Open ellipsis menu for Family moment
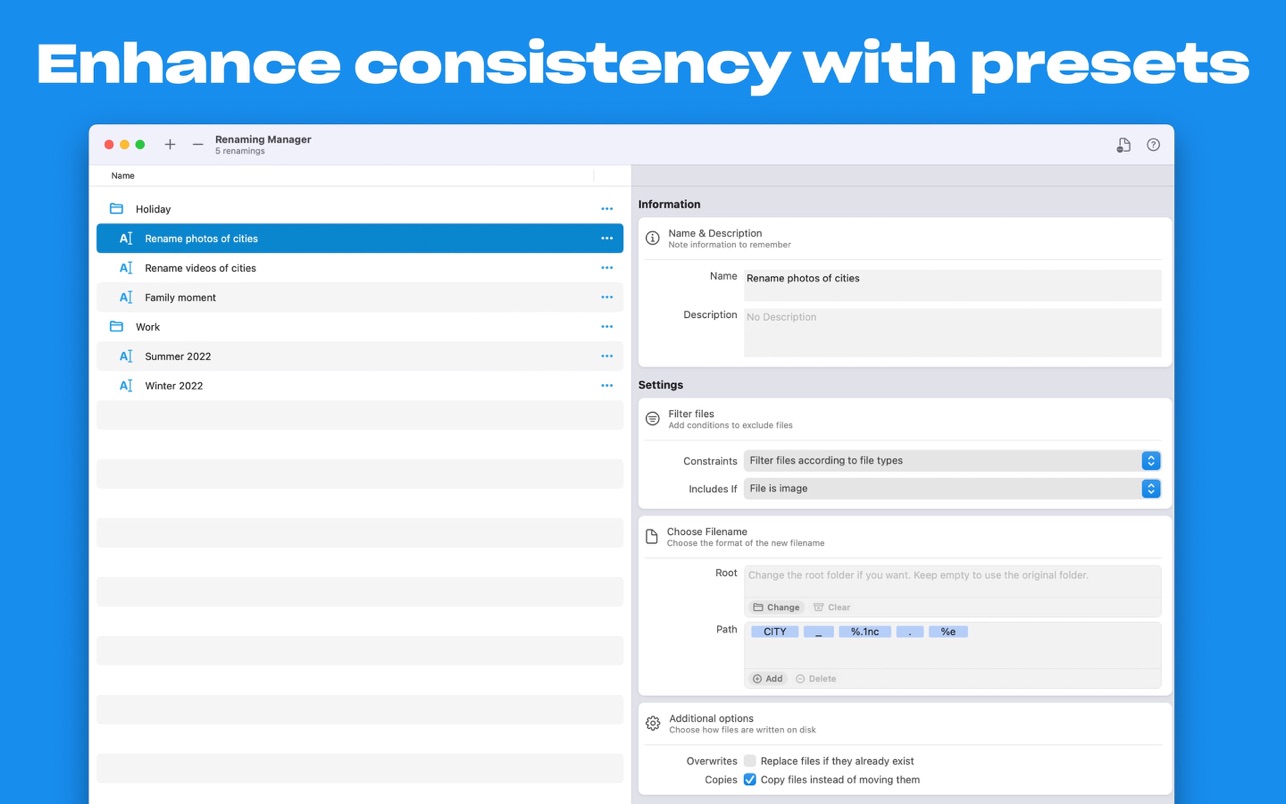This screenshot has width=1286, height=804. tap(606, 297)
